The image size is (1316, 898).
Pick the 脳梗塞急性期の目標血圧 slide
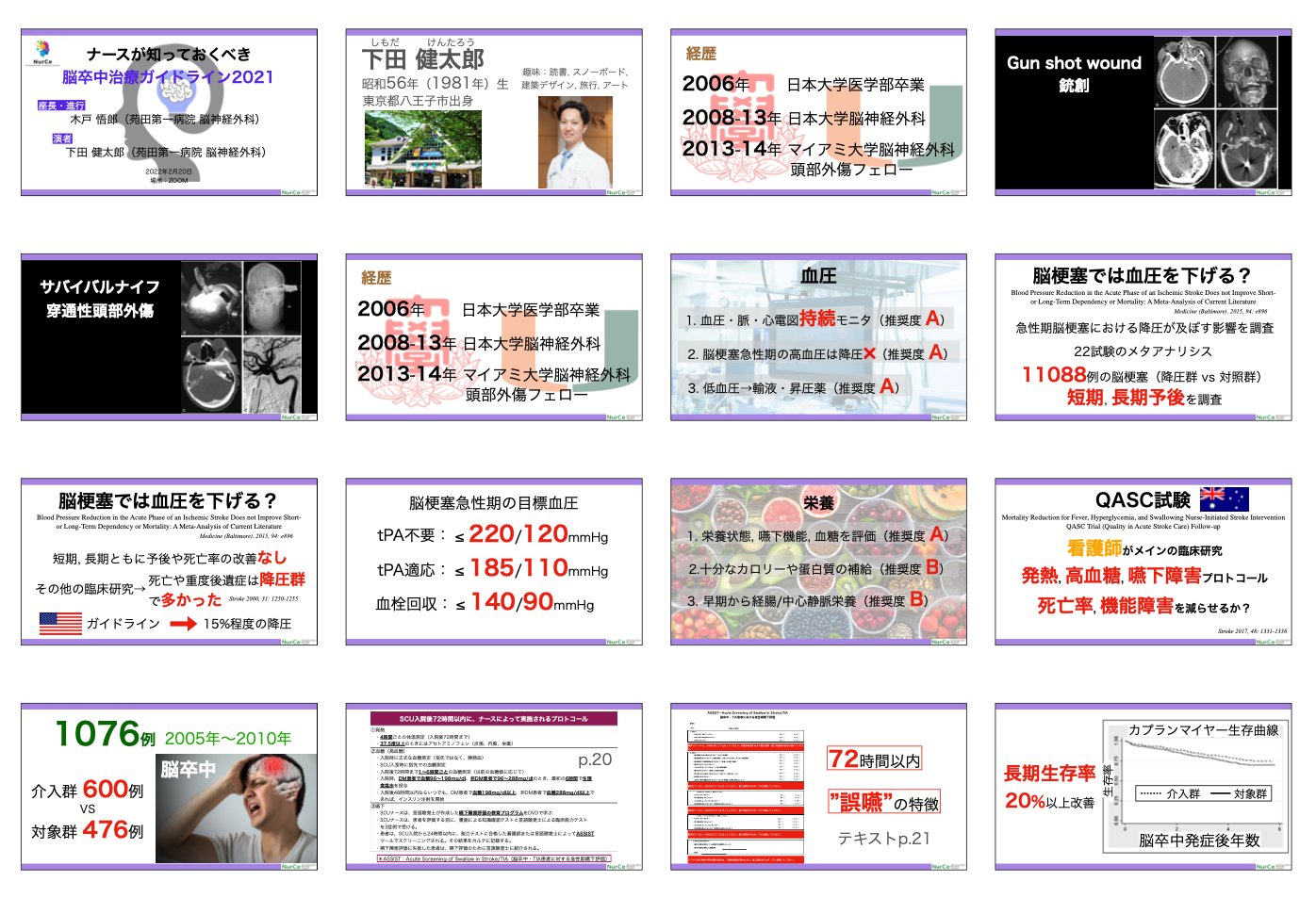tap(494, 562)
